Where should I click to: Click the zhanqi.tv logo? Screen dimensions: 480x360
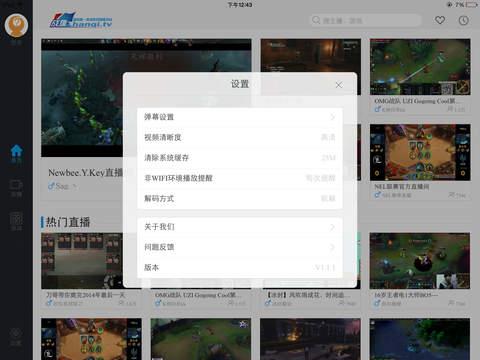click(81, 20)
